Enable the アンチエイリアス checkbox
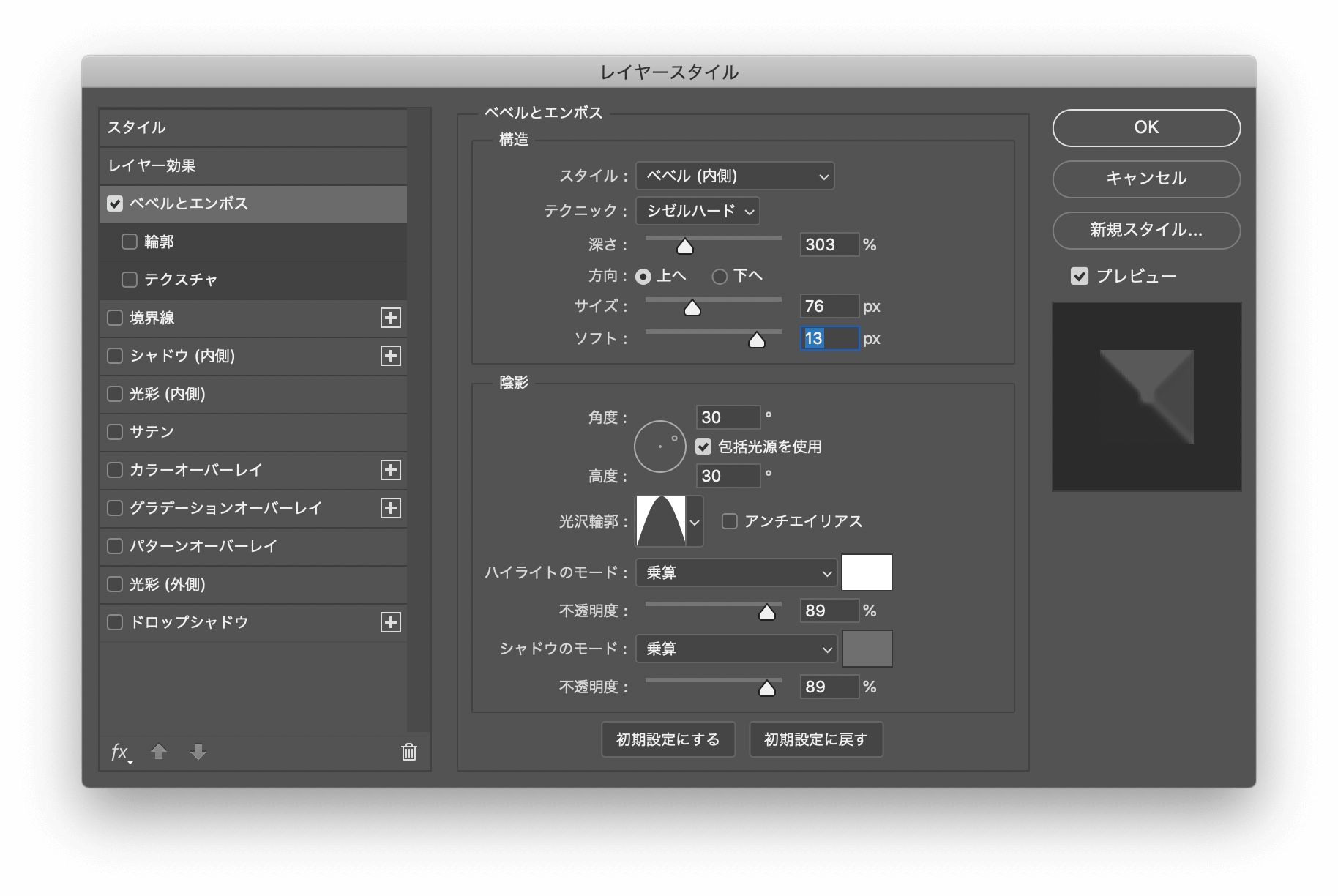The height and width of the screenshot is (896, 1338). 729,521
